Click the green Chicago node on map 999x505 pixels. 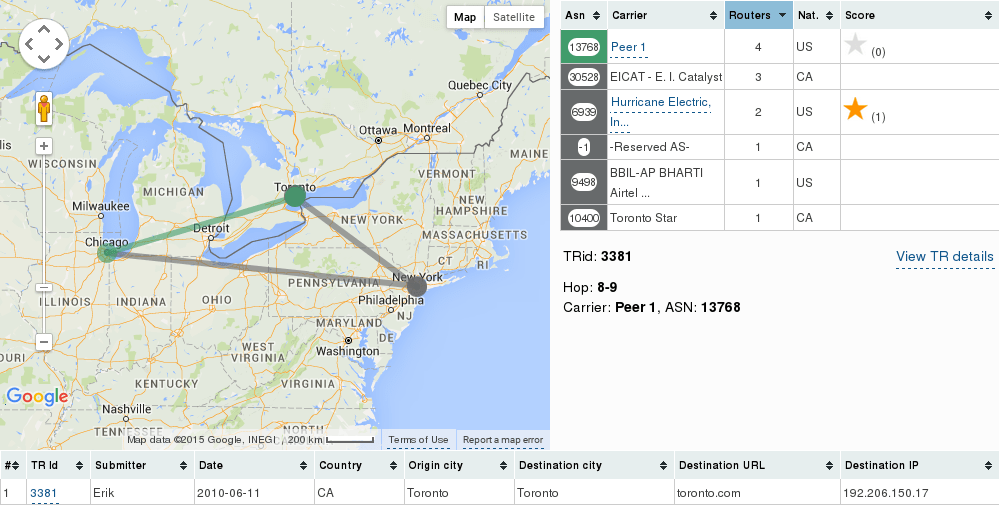click(x=107, y=253)
